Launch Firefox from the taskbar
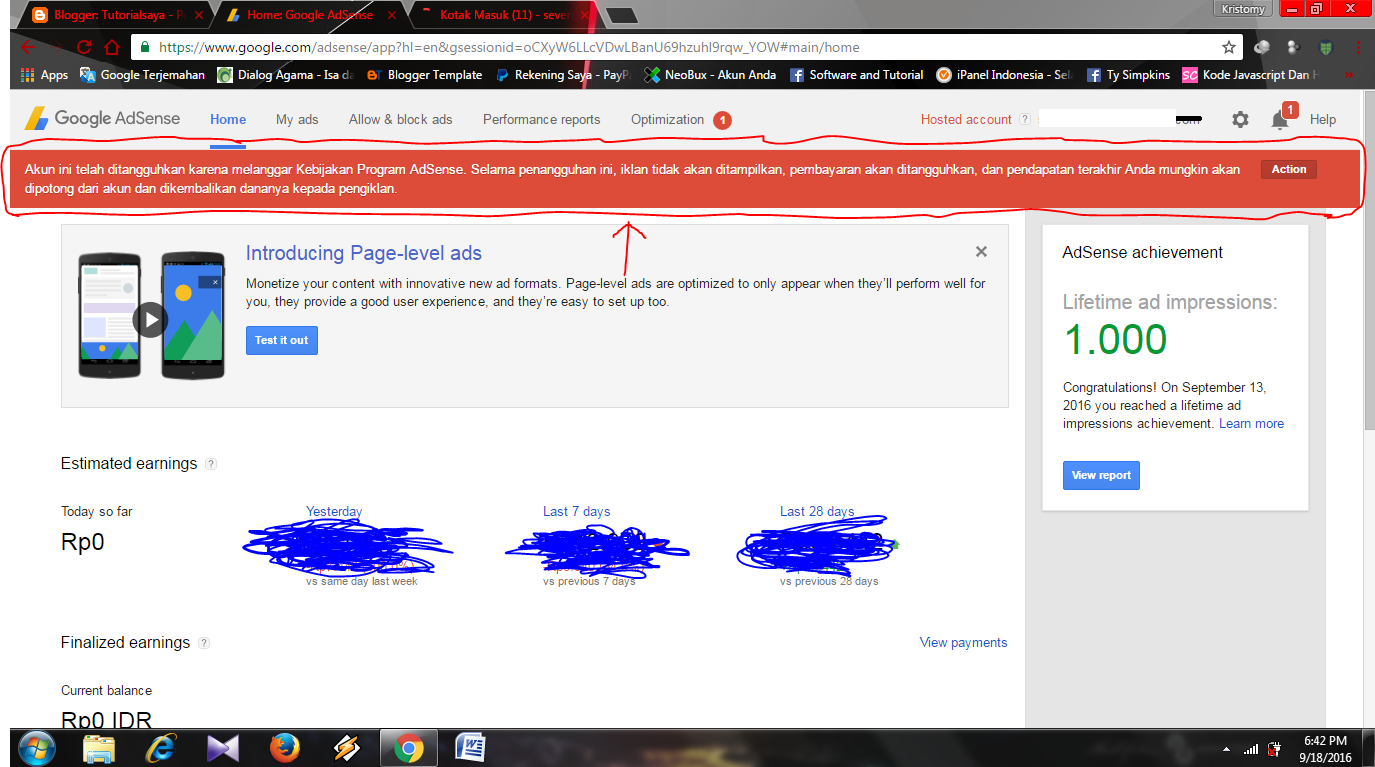The width and height of the screenshot is (1375, 767). tap(284, 748)
